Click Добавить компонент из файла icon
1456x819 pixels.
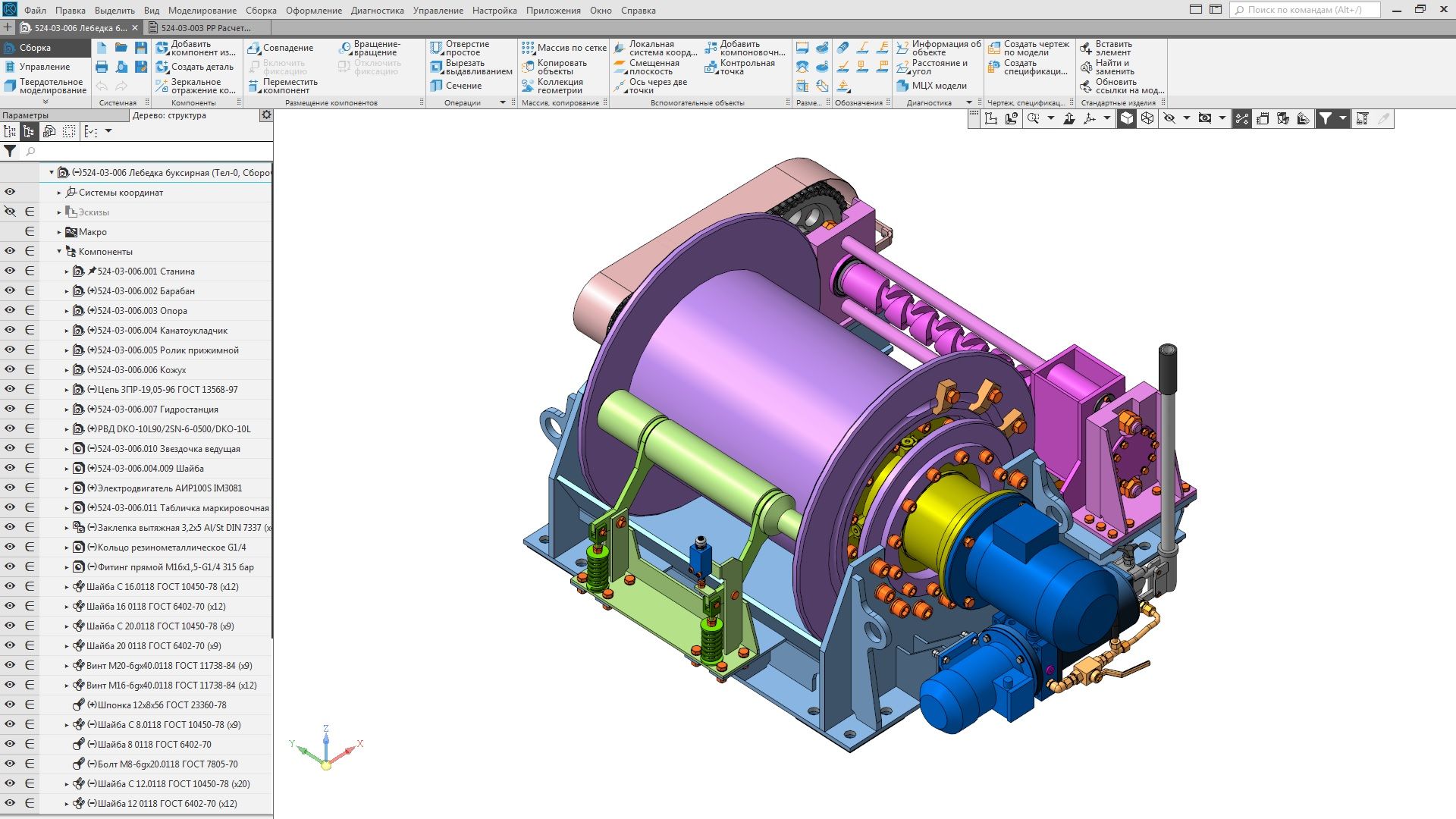162,48
